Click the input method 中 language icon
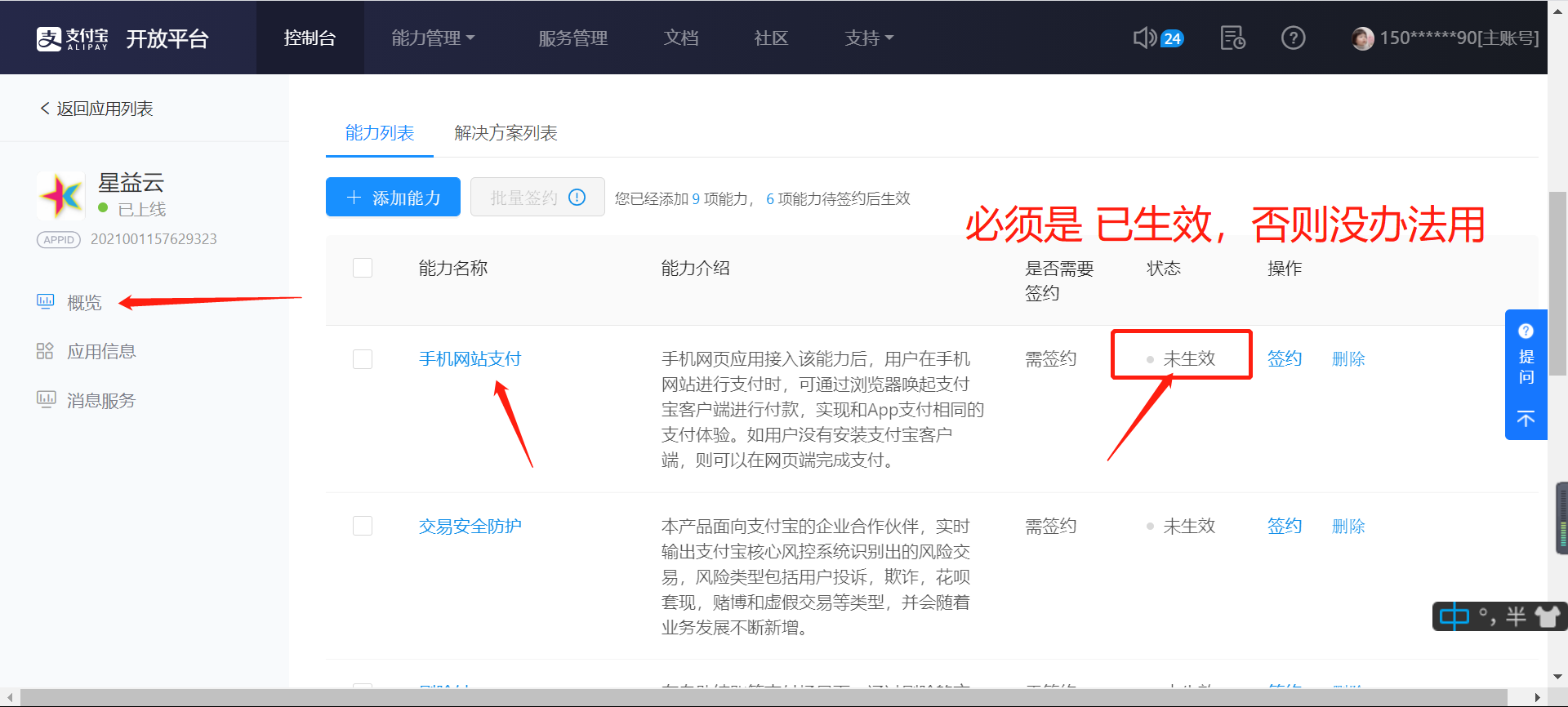The height and width of the screenshot is (707, 1568). point(1454,616)
